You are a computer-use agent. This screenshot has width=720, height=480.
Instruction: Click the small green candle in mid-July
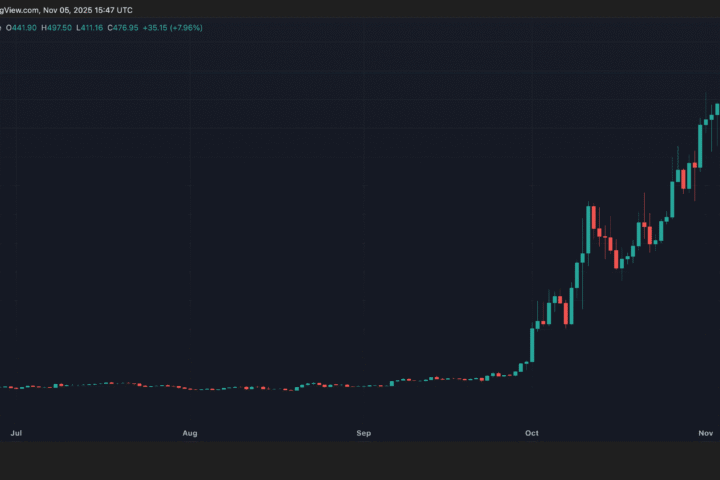pos(56,385)
